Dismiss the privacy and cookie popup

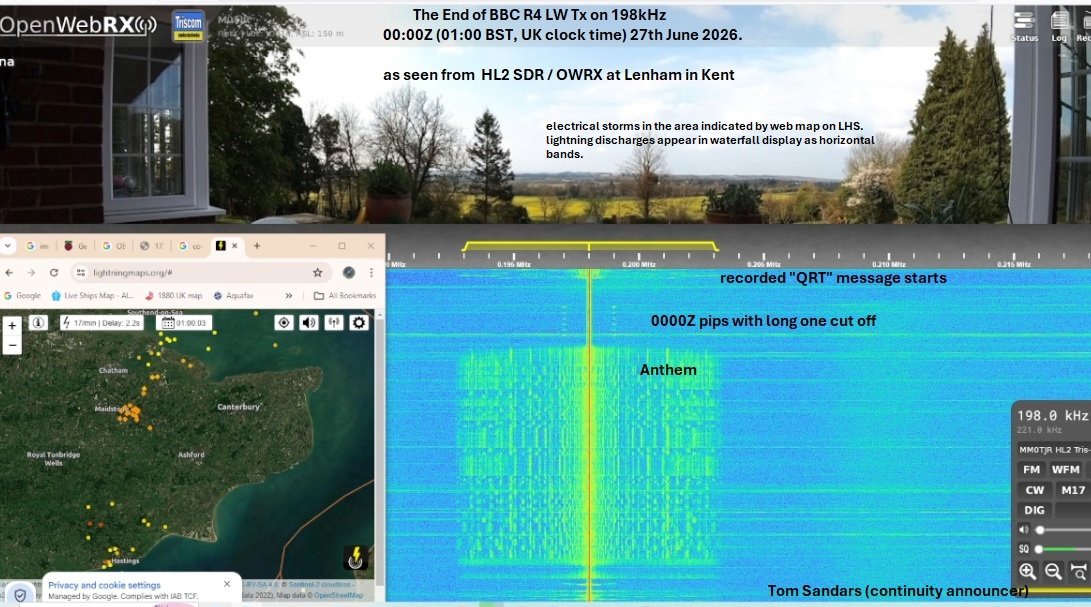[227, 584]
